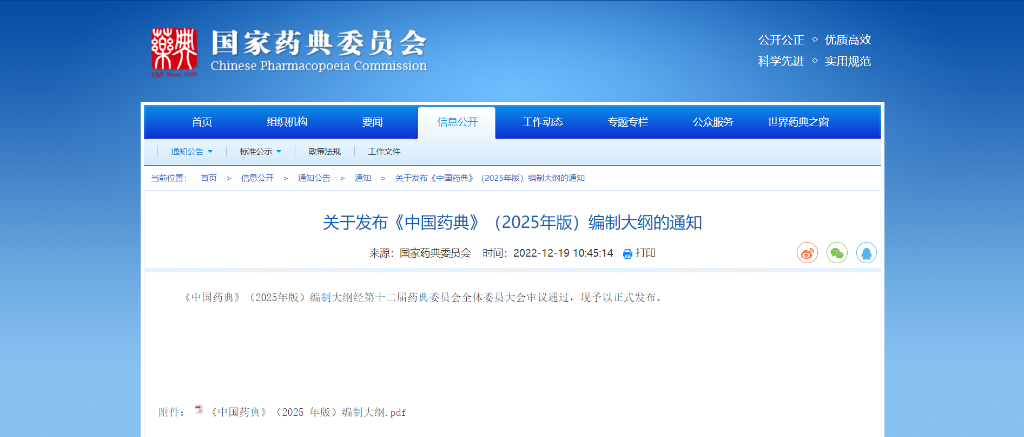Go to the 组织机构 tab
1024x437 pixels.
[287, 122]
